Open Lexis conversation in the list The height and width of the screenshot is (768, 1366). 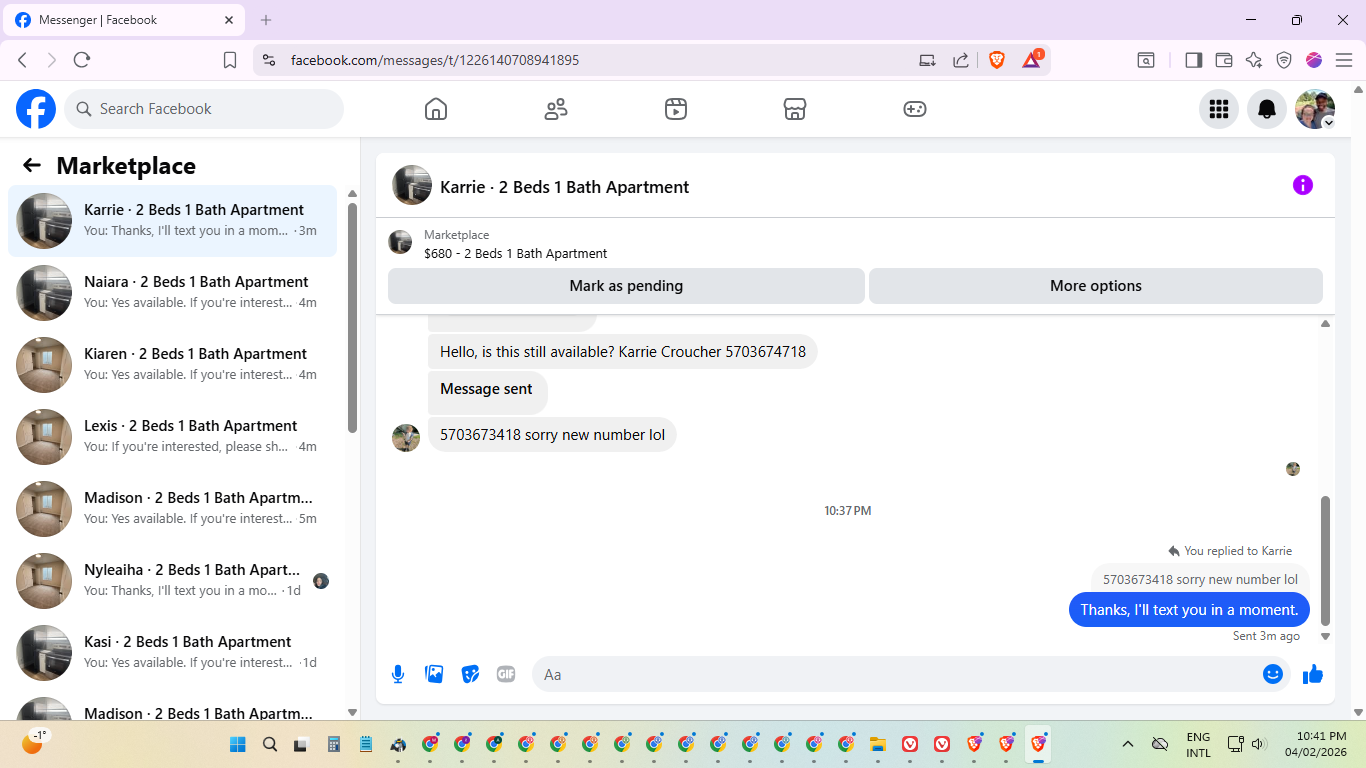pos(172,437)
